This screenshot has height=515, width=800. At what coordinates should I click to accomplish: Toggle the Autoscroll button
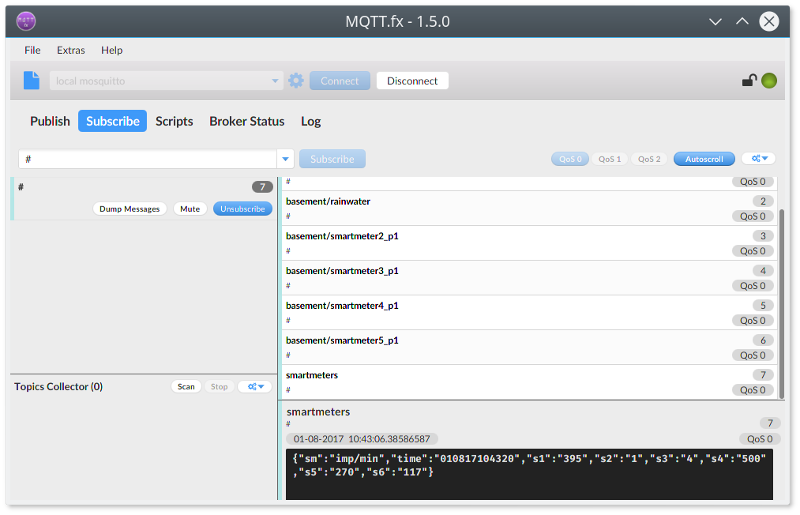point(704,159)
